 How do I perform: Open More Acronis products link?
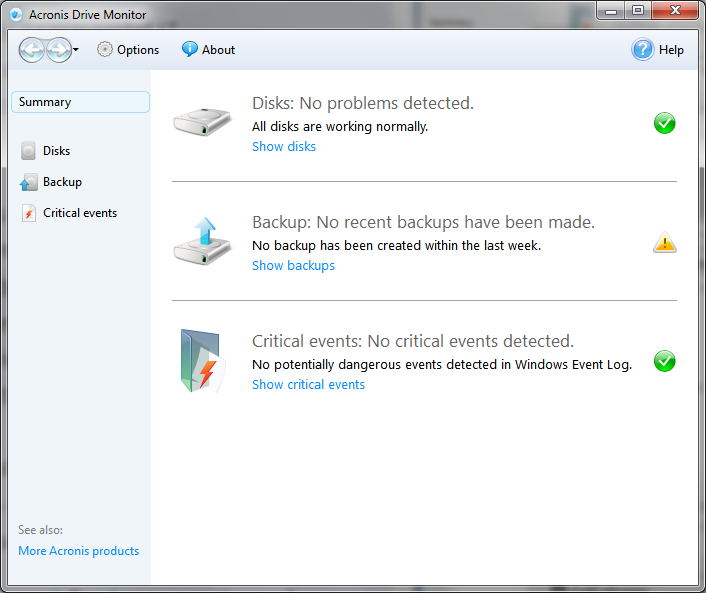coord(79,551)
